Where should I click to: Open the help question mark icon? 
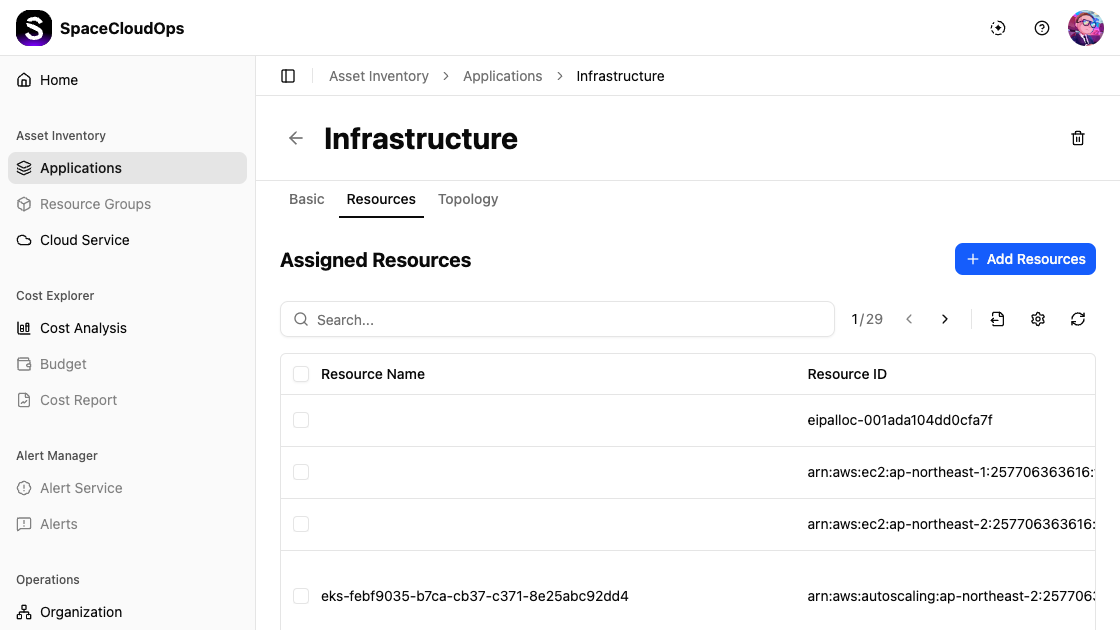(x=1042, y=28)
